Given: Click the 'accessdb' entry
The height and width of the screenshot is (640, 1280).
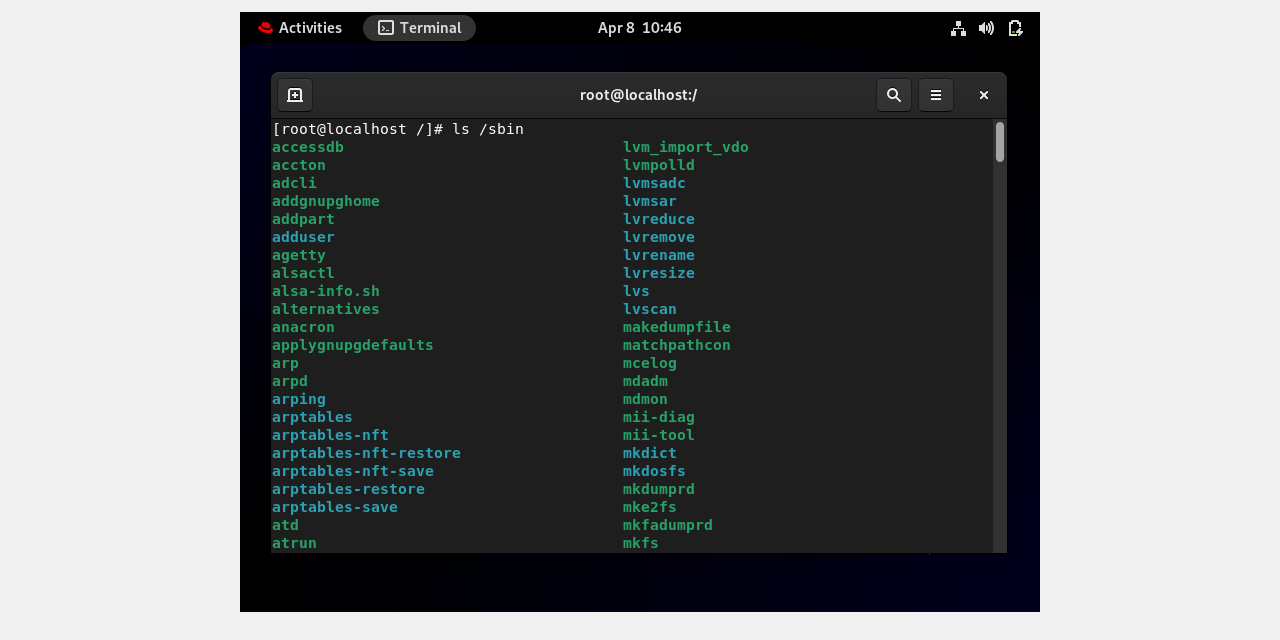Looking at the screenshot, I should (x=308, y=147).
